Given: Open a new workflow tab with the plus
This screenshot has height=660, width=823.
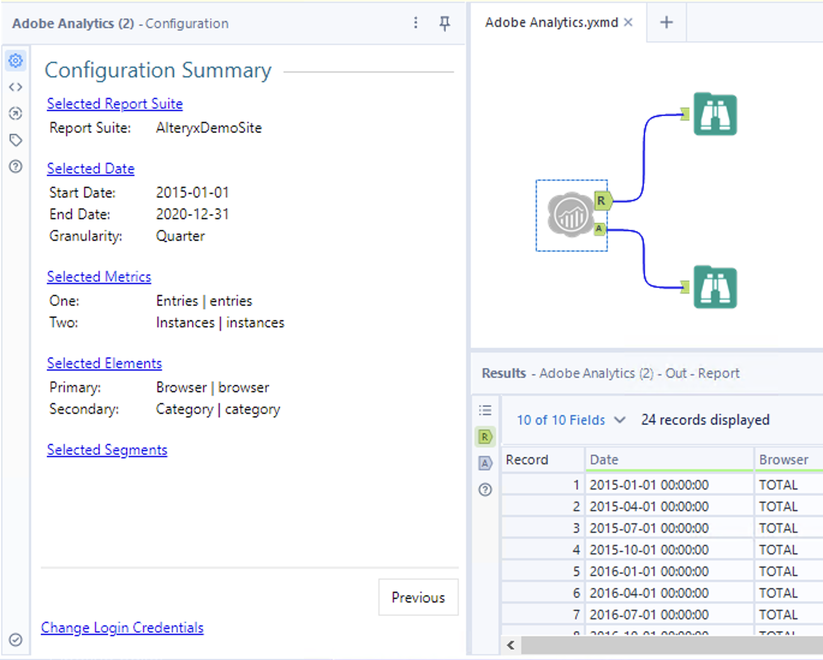Looking at the screenshot, I should [x=666, y=20].
